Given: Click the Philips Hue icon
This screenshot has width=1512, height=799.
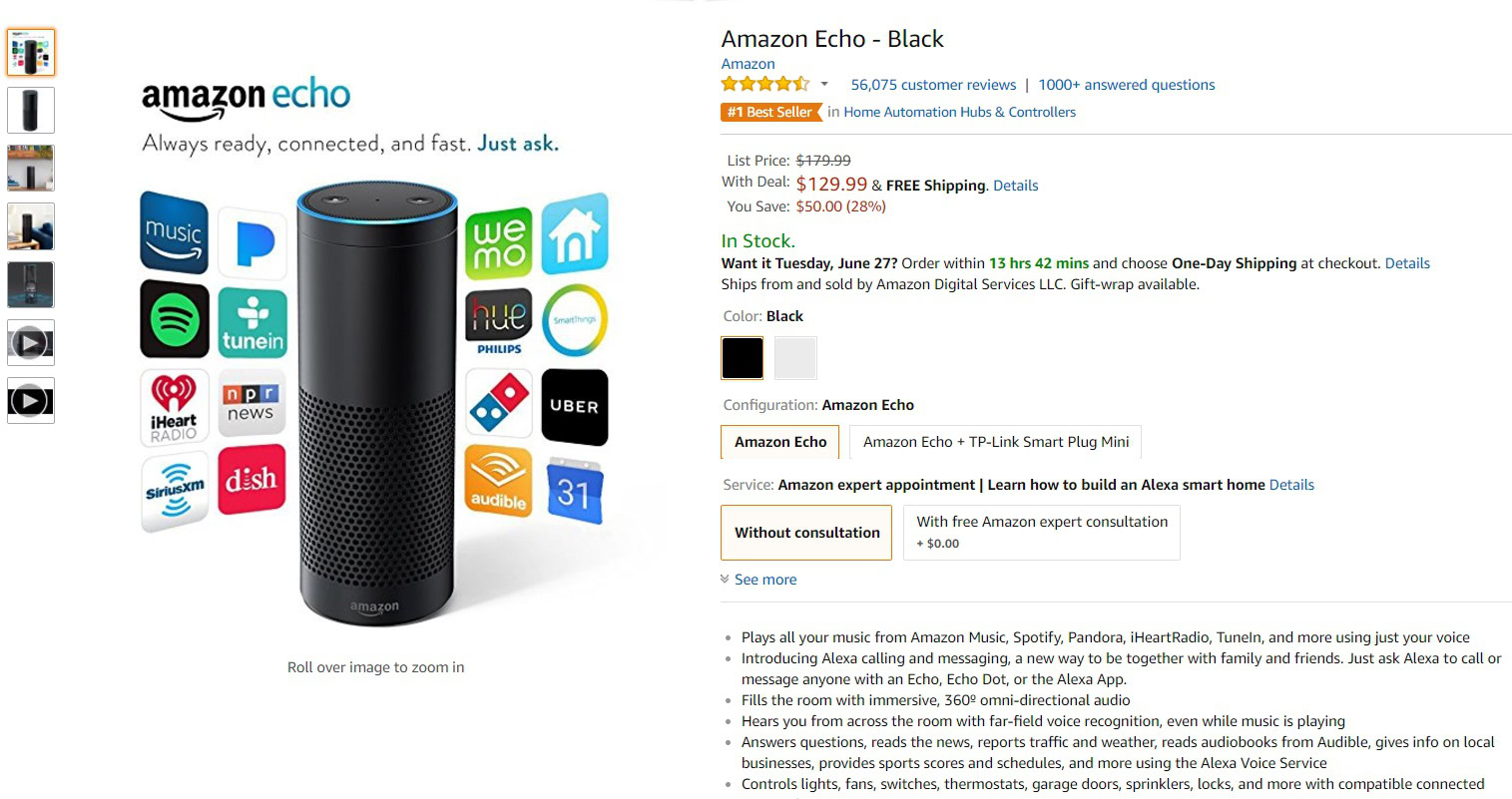Looking at the screenshot, I should click(499, 321).
